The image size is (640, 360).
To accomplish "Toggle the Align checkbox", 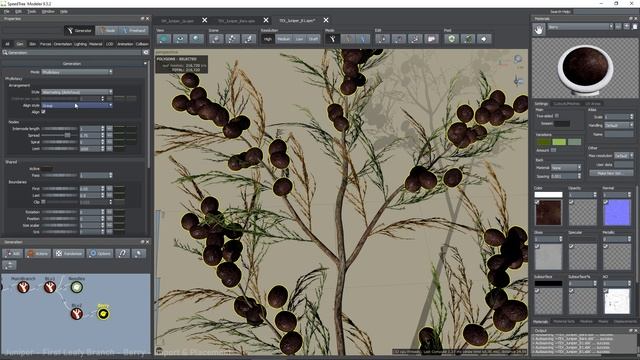I will tap(43, 111).
